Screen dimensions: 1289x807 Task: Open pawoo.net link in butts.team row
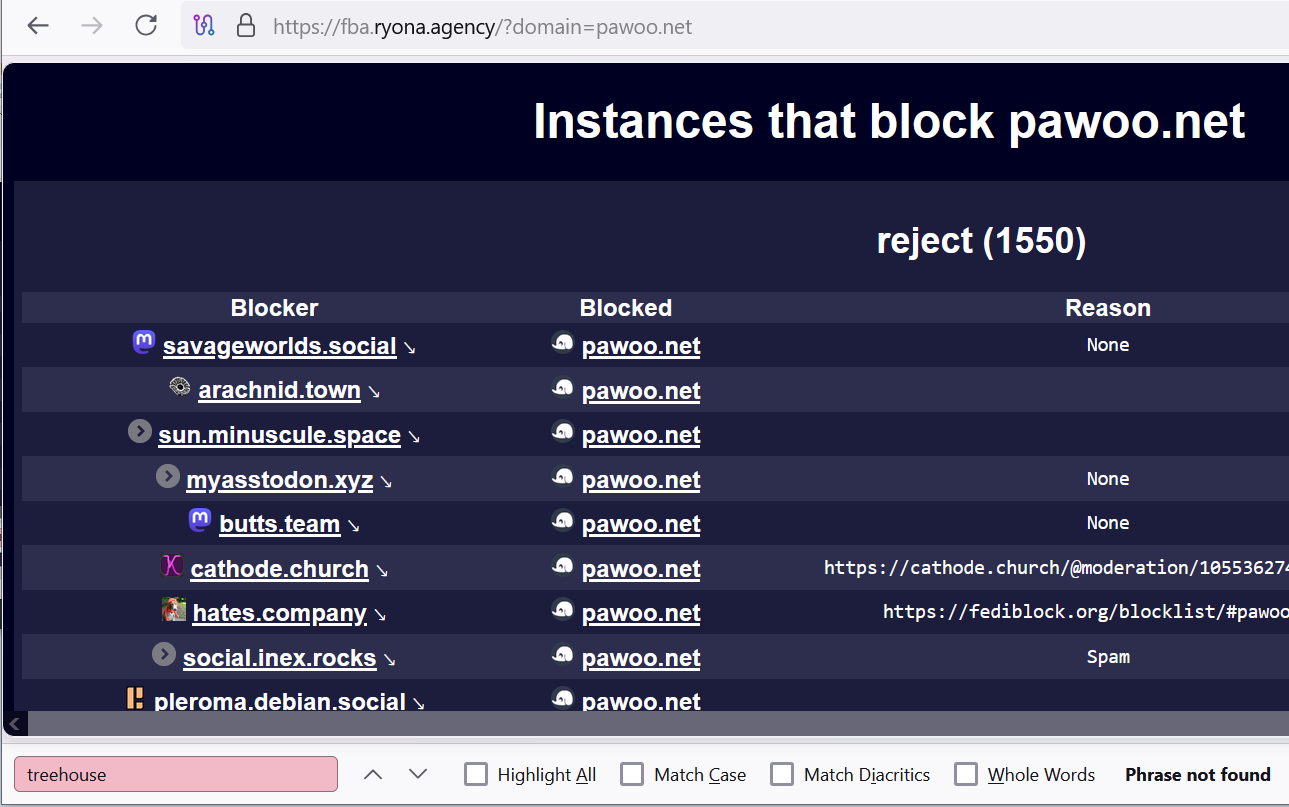641,524
